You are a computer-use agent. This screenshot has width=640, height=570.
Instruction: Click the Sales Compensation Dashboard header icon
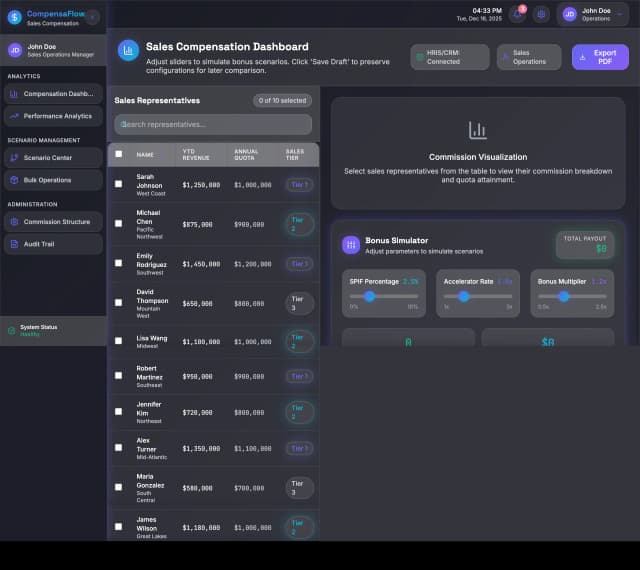[x=128, y=51]
